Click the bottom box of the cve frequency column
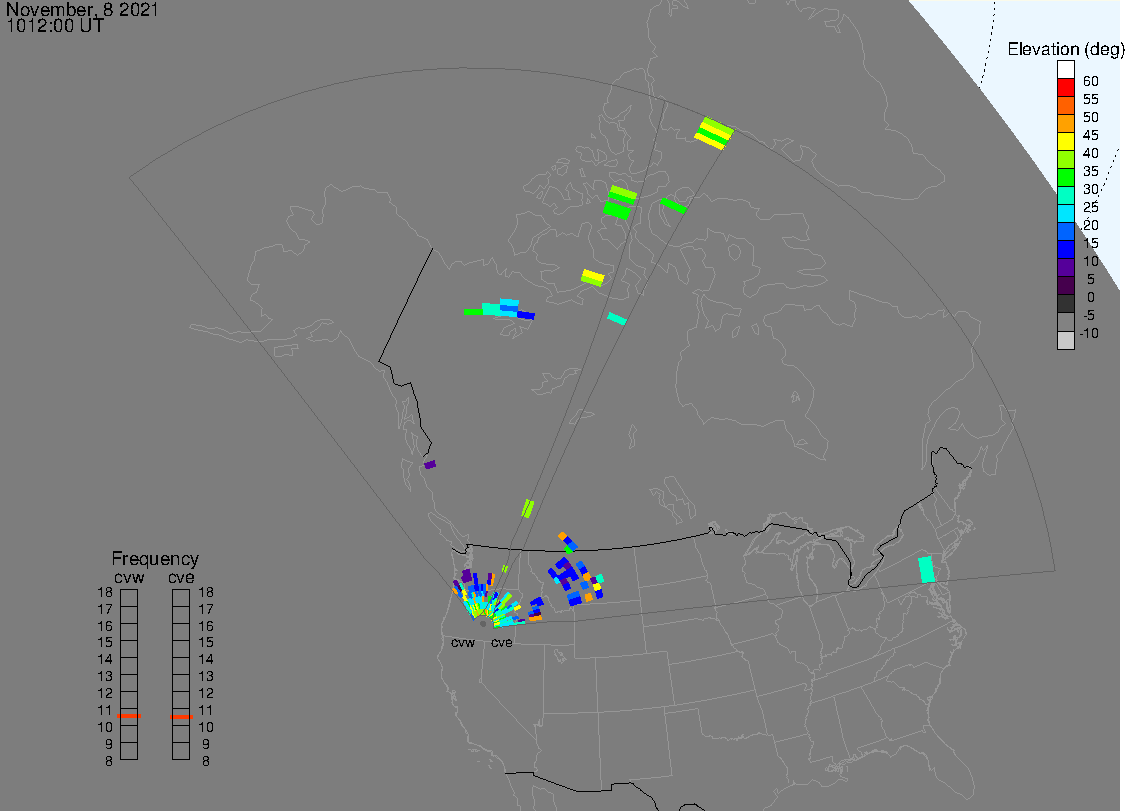The width and height of the screenshot is (1125, 811). tap(181, 750)
